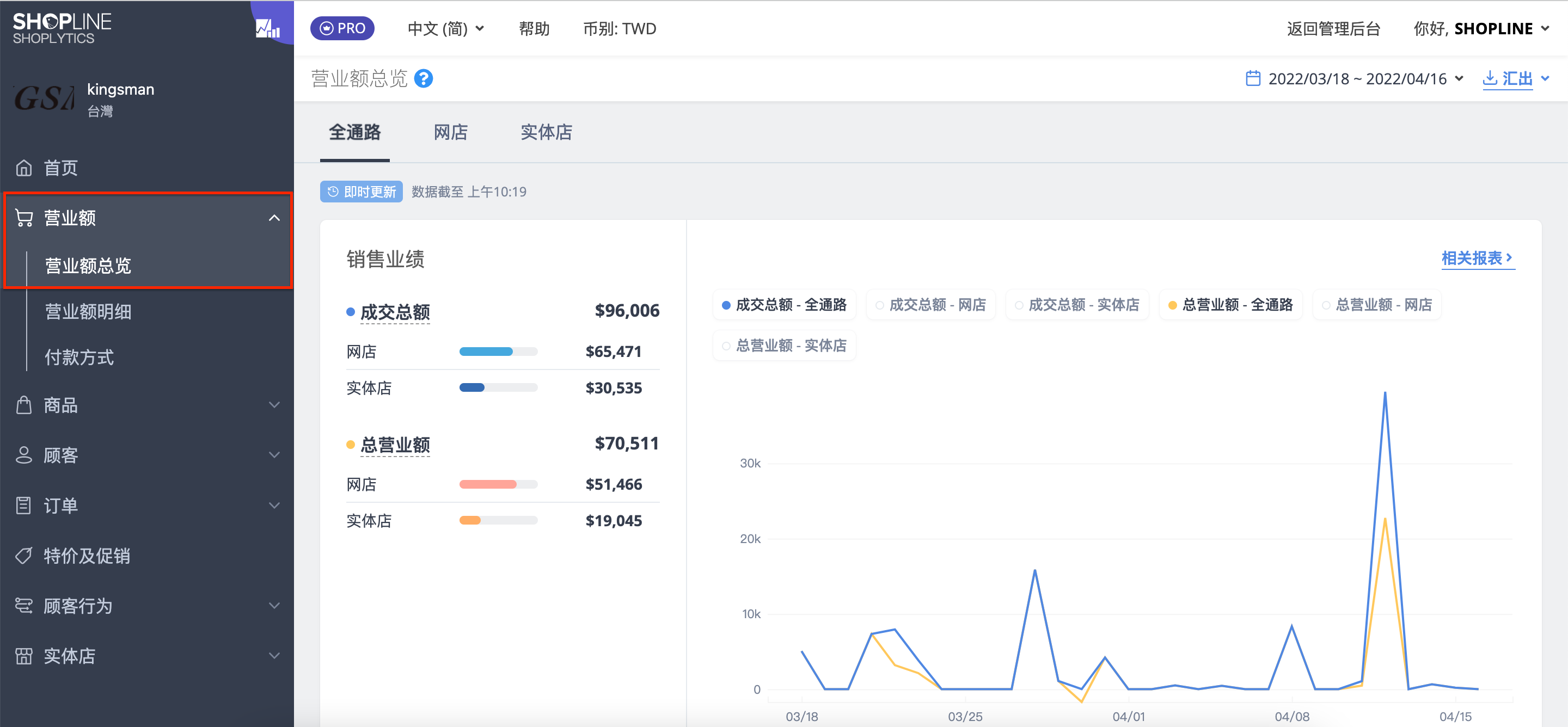Click the shopping cart icon beside 营业额
The image size is (1568, 727).
tap(24, 218)
